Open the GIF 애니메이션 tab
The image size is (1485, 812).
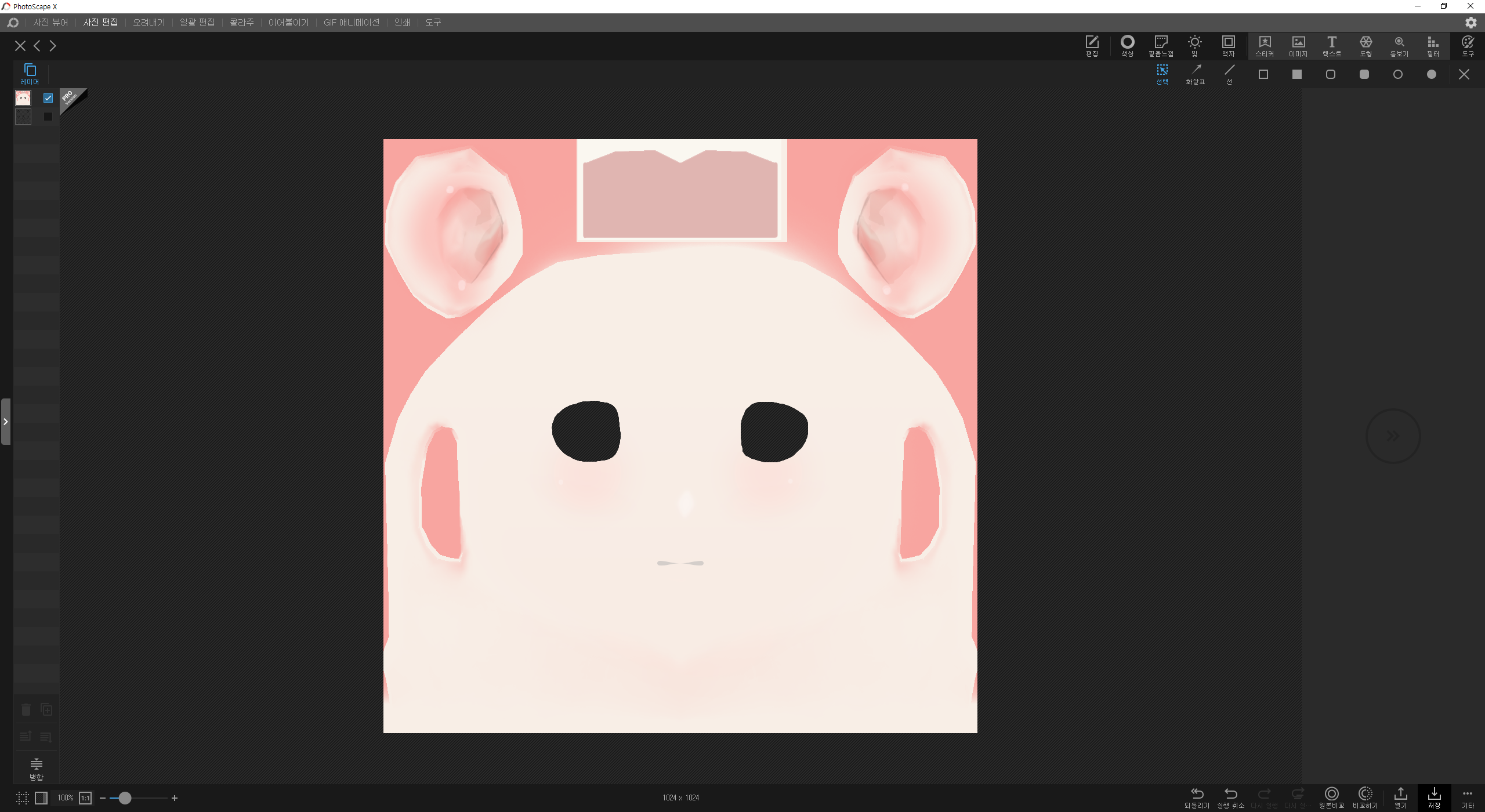point(351,23)
